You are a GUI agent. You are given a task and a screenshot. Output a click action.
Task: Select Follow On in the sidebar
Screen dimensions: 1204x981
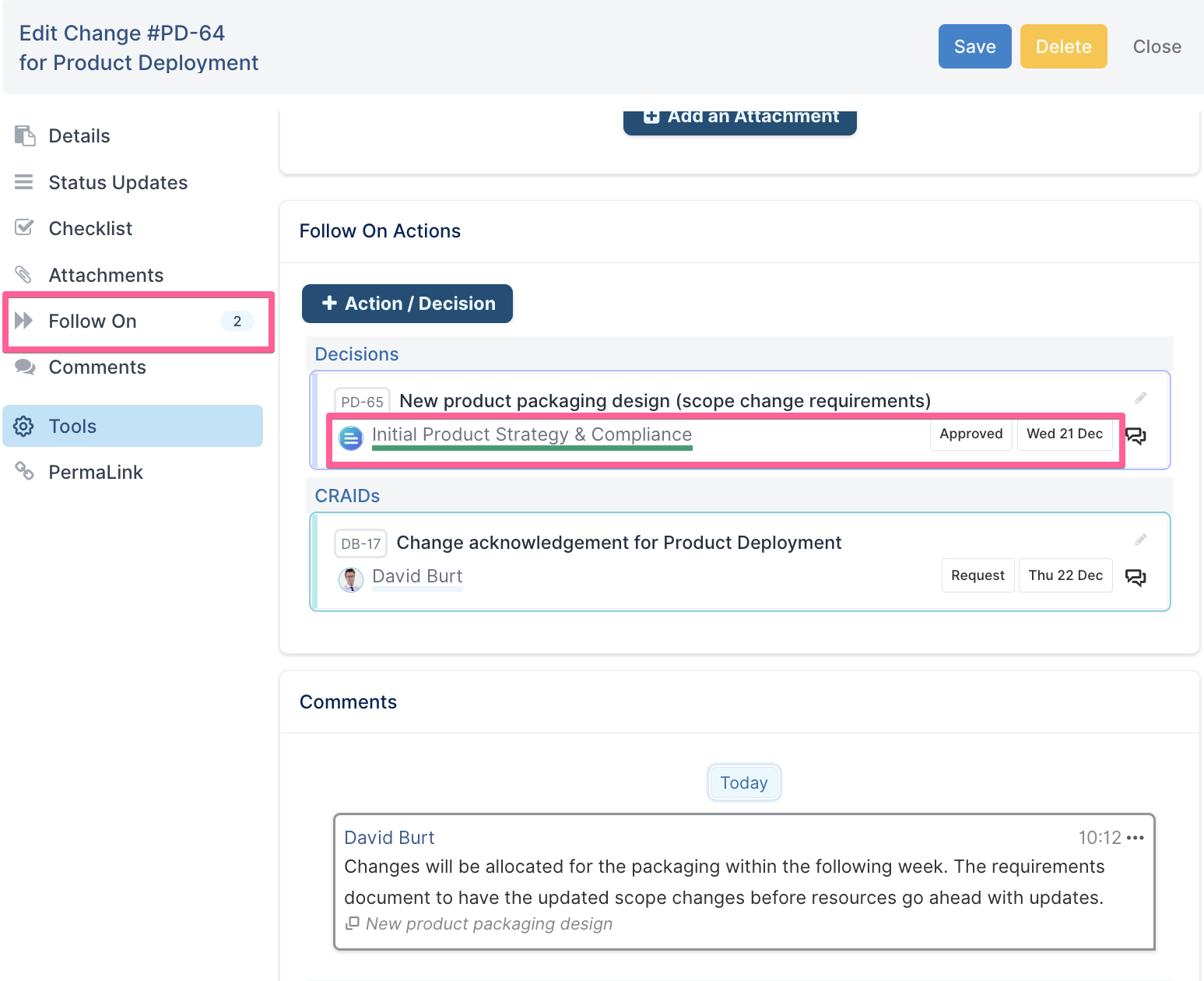coord(93,322)
